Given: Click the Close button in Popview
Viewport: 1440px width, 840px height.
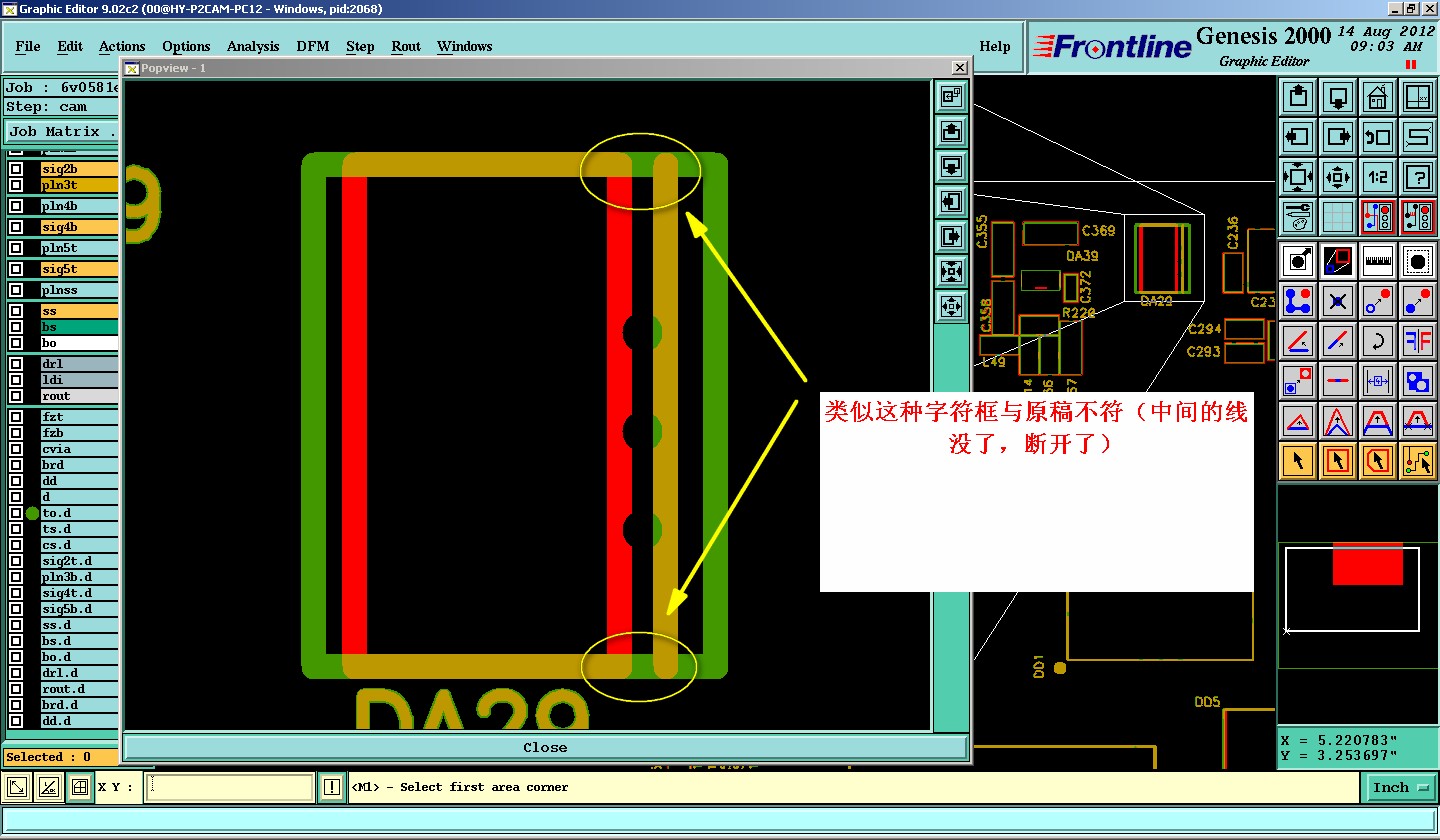Looking at the screenshot, I should [545, 747].
